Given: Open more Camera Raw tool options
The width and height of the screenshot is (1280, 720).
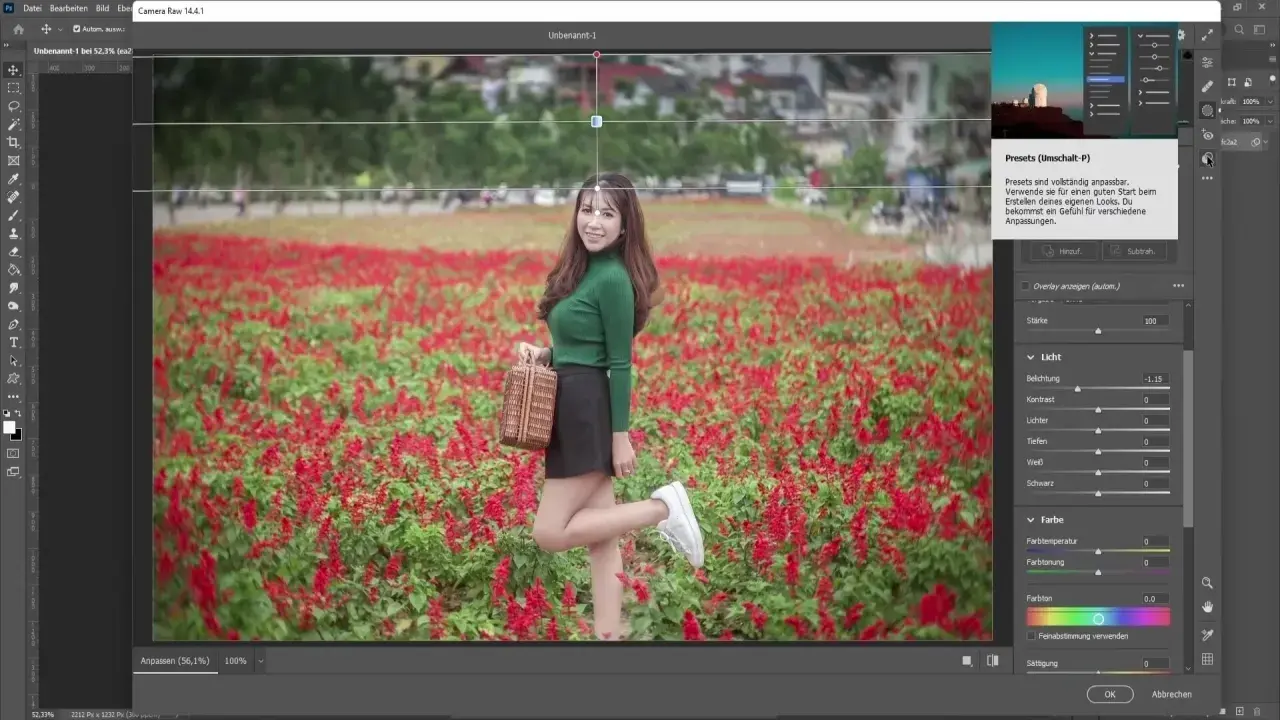Looking at the screenshot, I should [1208, 178].
